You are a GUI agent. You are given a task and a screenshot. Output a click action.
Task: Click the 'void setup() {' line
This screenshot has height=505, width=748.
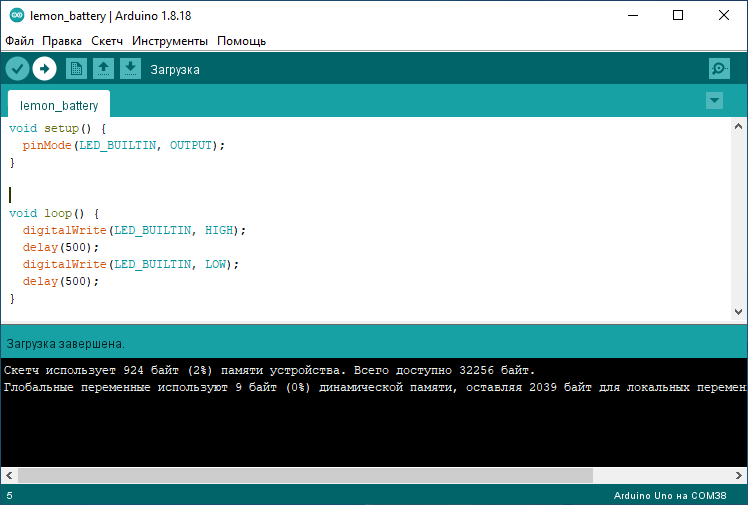pyautogui.click(x=57, y=128)
